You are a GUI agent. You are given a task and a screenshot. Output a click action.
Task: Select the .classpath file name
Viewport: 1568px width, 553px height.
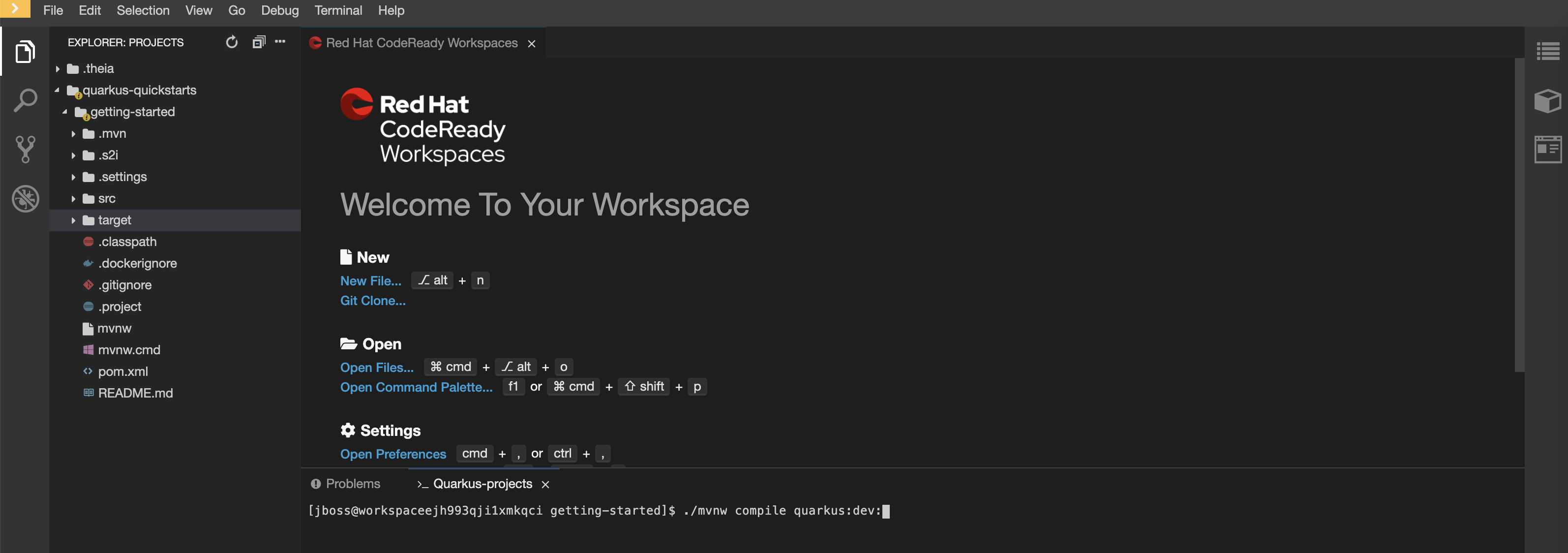tap(127, 242)
